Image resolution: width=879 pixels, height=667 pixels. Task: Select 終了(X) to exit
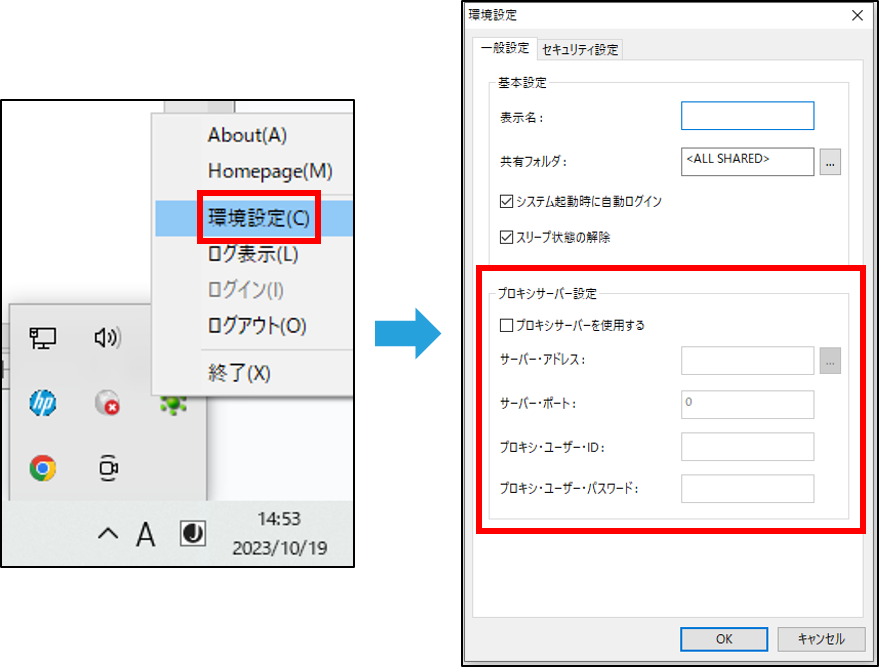239,373
